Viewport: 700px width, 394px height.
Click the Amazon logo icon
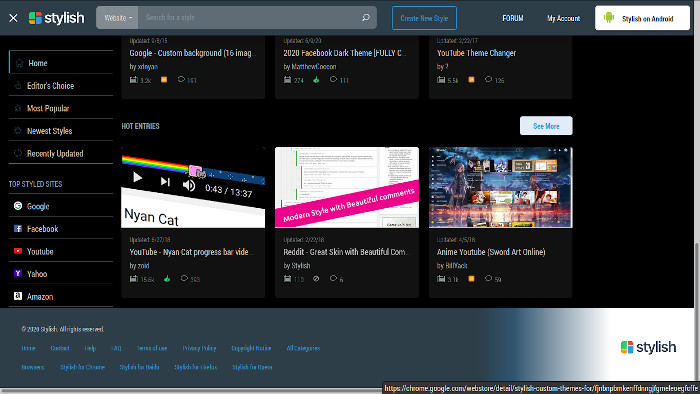(18, 296)
